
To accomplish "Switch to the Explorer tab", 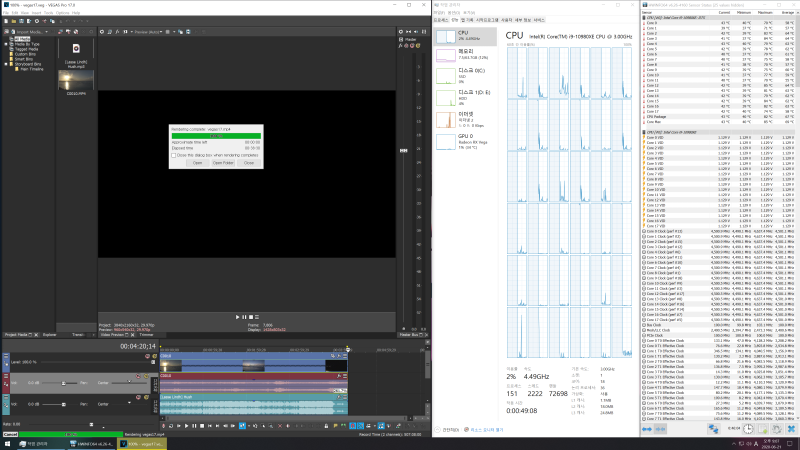I will [50, 333].
